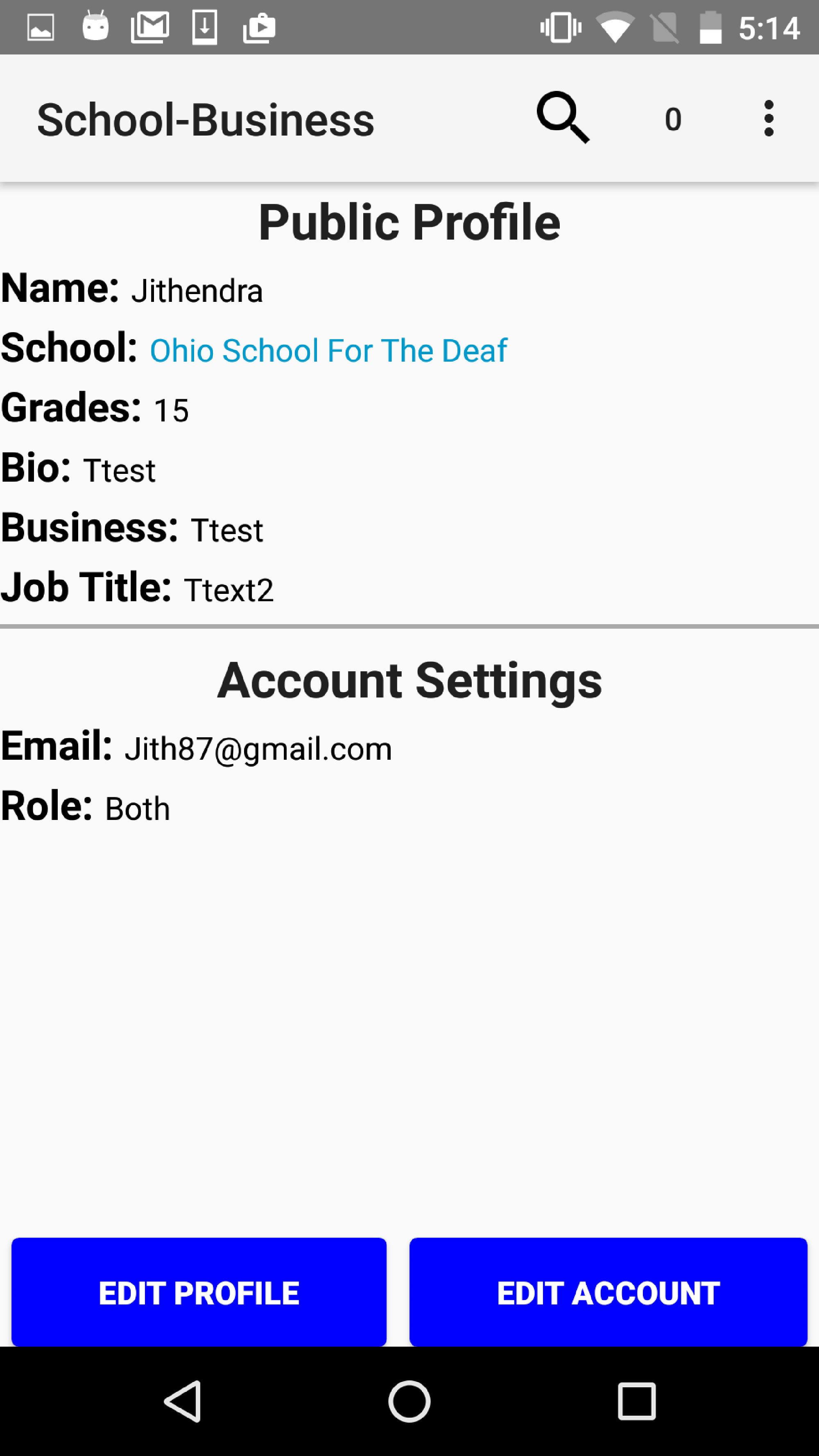This screenshot has height=1456, width=819.
Task: Tap the School-Business app title
Action: (206, 120)
